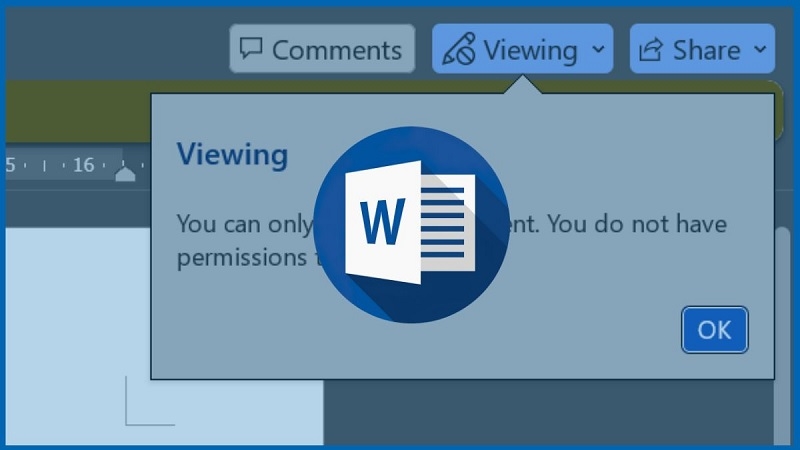Click the light blue document page area
The height and width of the screenshot is (450, 800).
164,337
